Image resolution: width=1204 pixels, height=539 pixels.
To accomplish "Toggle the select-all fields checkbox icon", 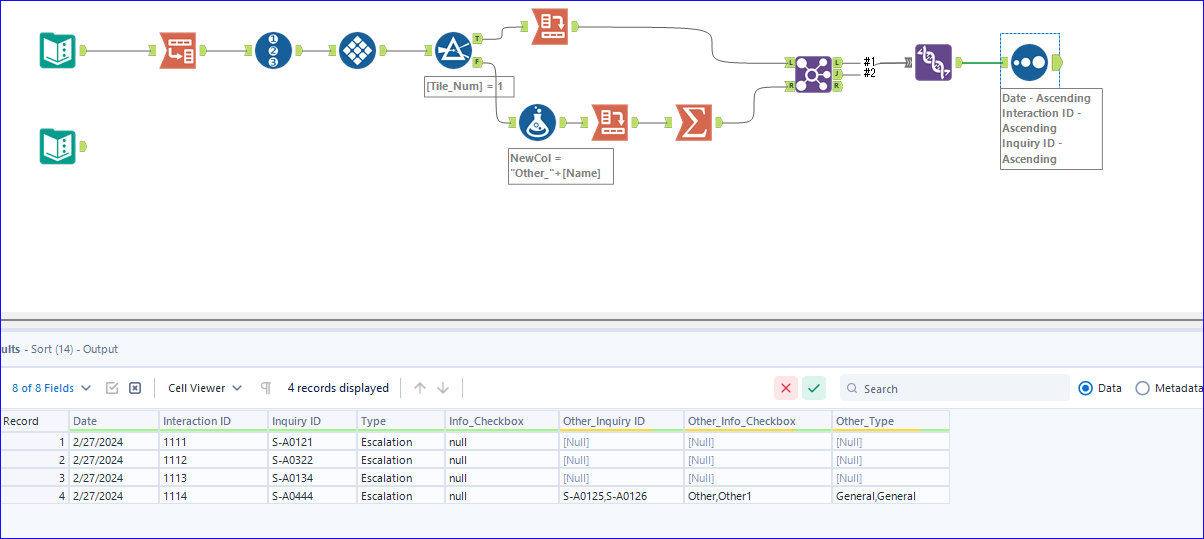I will [113, 388].
